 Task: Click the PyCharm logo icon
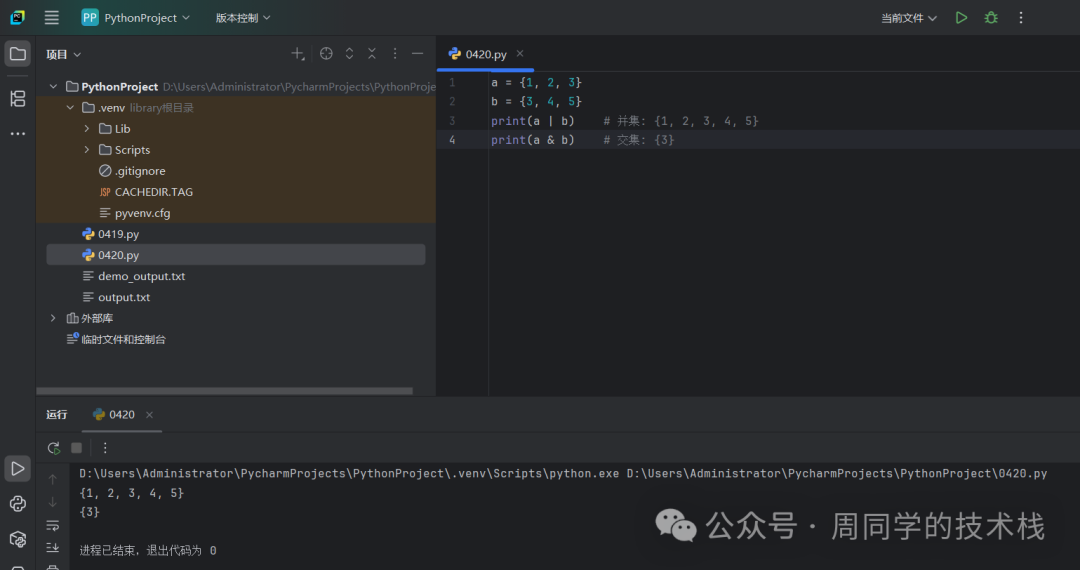18,18
